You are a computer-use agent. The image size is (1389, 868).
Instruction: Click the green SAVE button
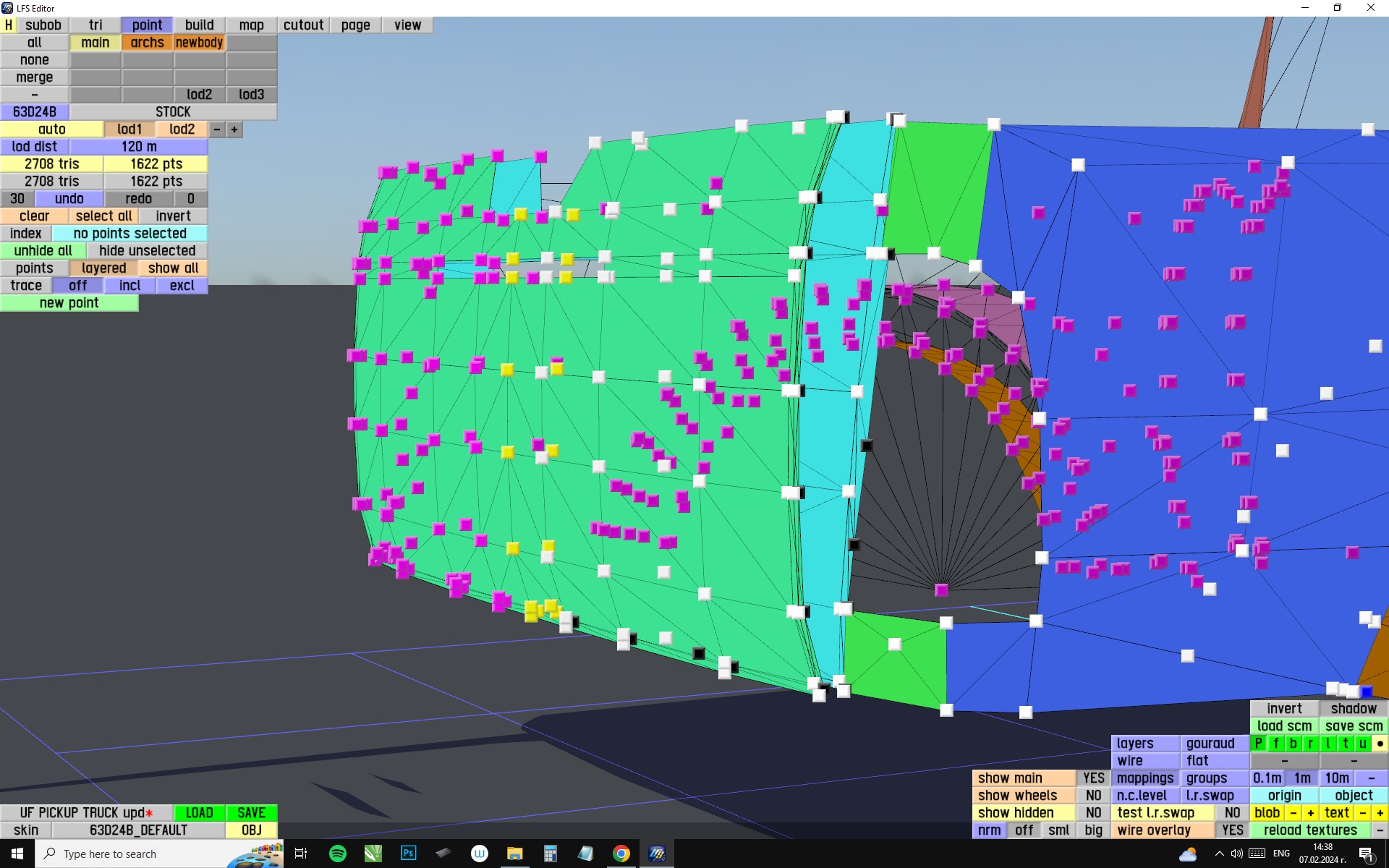pyautogui.click(x=251, y=812)
